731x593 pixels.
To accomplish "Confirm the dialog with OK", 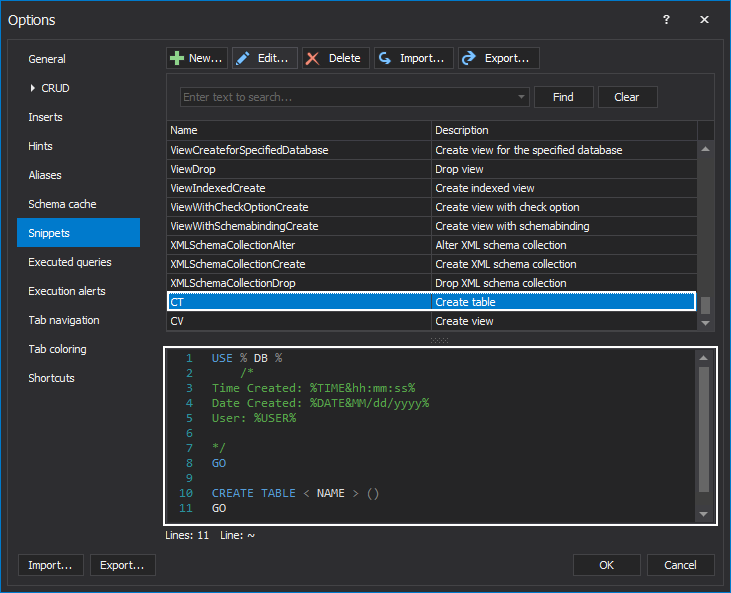I will pos(606,565).
